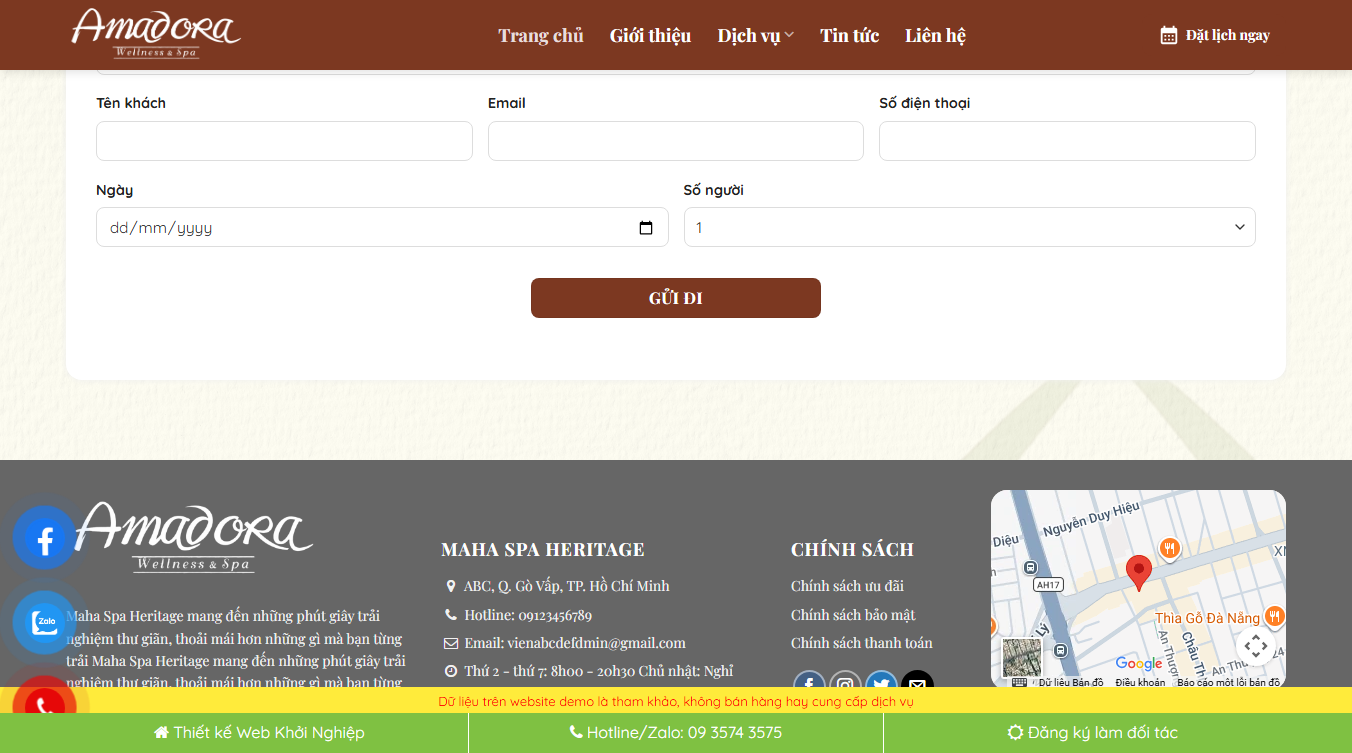Click map camera controls icon
This screenshot has width=1352, height=753.
pyautogui.click(x=1256, y=646)
